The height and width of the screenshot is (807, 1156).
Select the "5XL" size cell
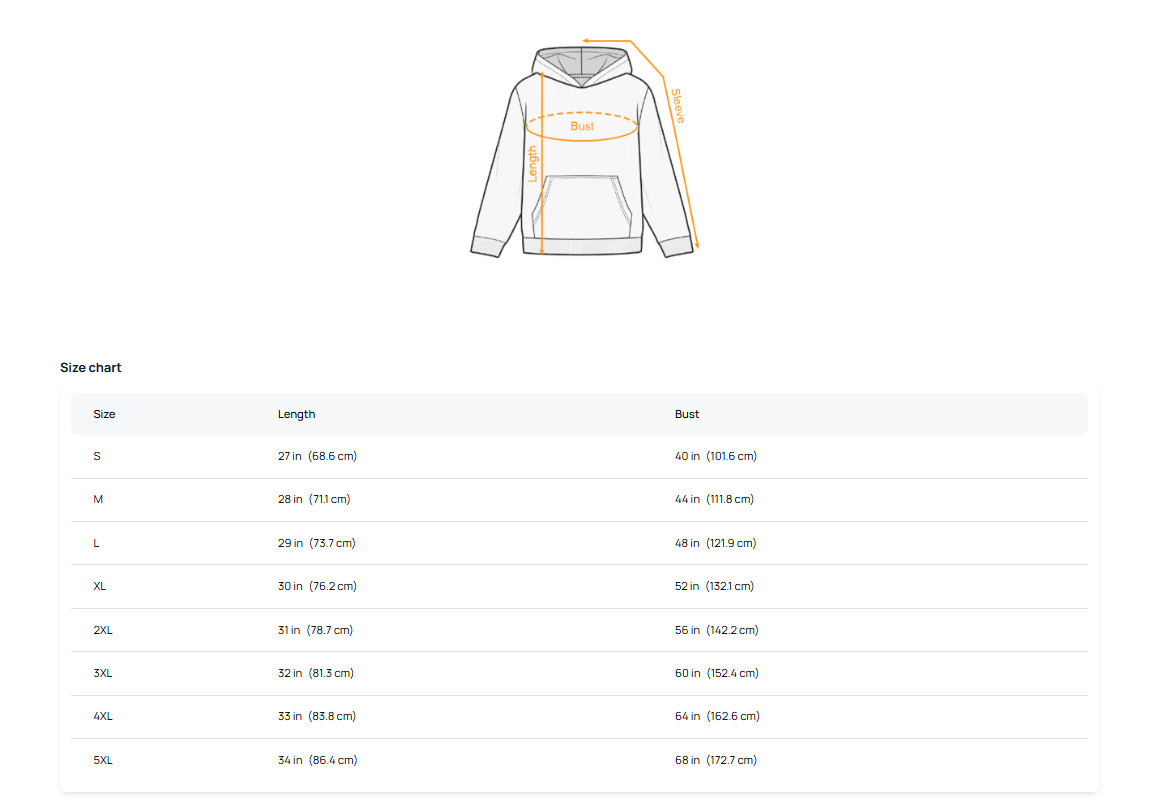(x=102, y=760)
